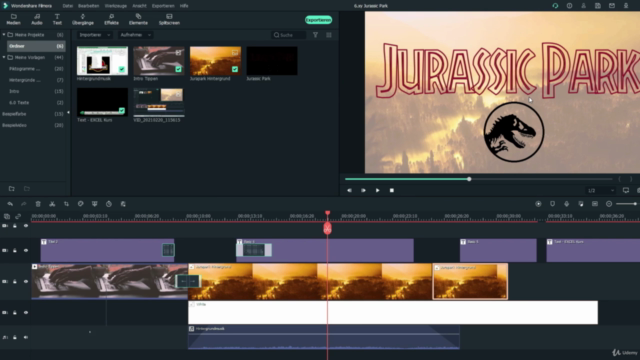This screenshot has width=640, height=360.
Task: Select the Ordner folder entry
Action: click(x=36, y=46)
